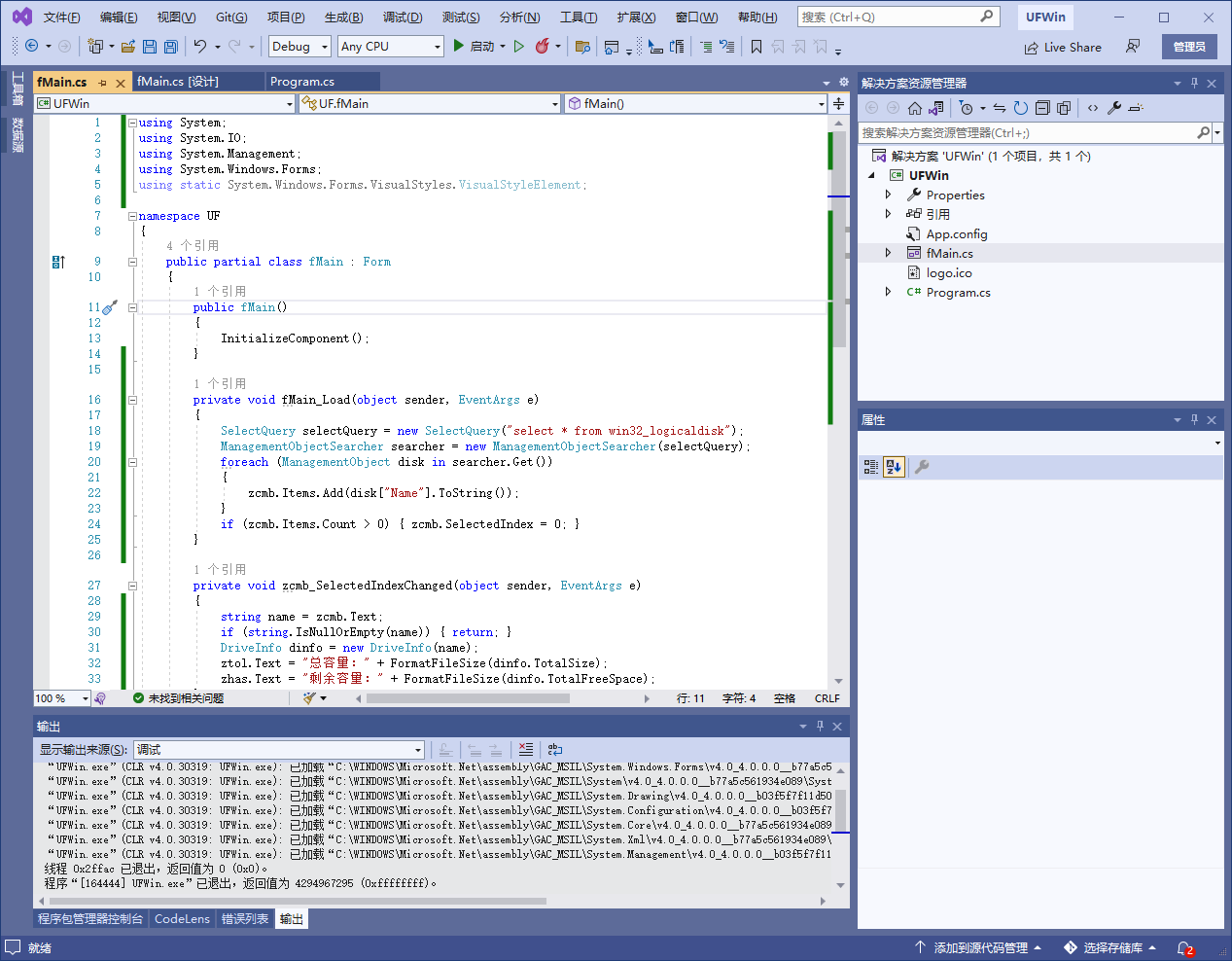The width and height of the screenshot is (1232, 961).
Task: Click the new project icon
Action: click(95, 46)
